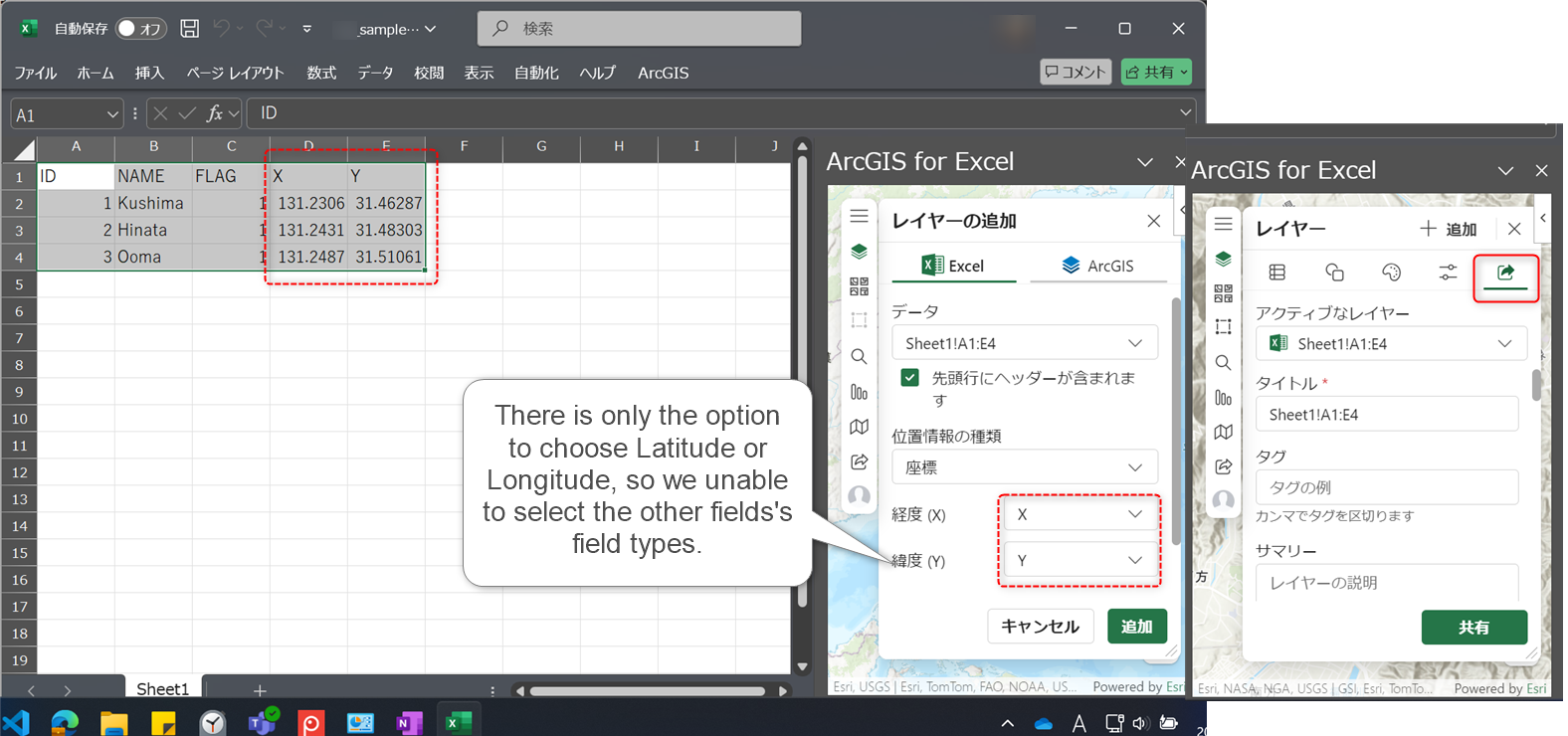Open the table icon tab in the レイヤー panel
The height and width of the screenshot is (736, 1568).
tap(1277, 273)
